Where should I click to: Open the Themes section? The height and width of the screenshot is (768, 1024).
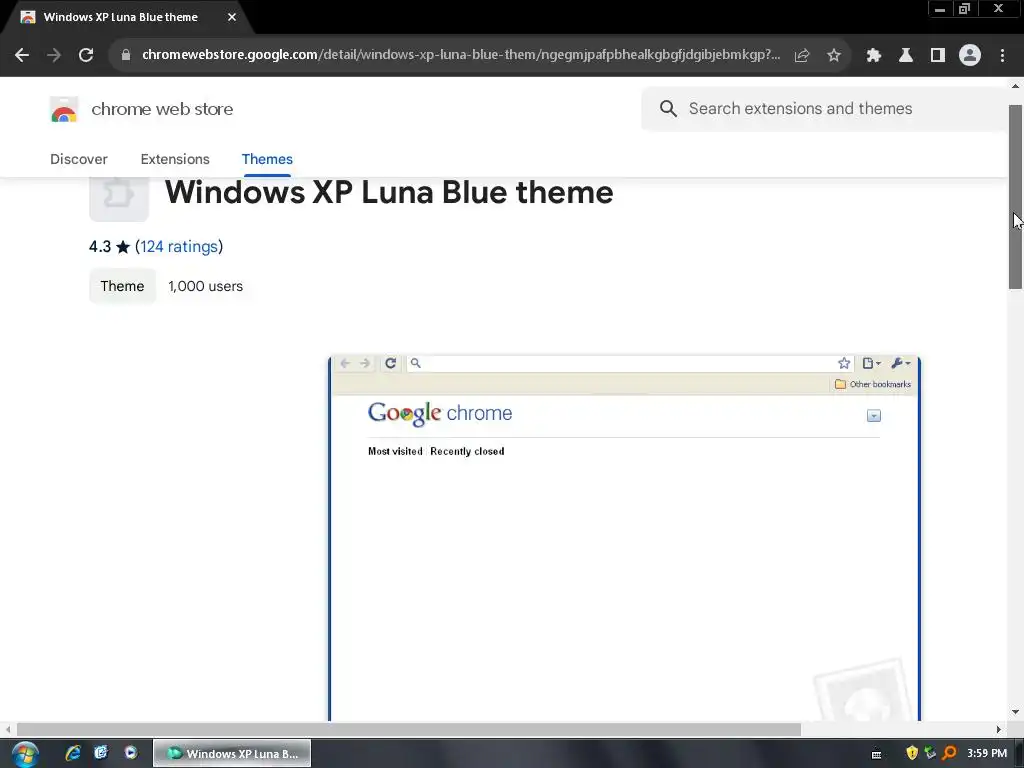click(267, 159)
